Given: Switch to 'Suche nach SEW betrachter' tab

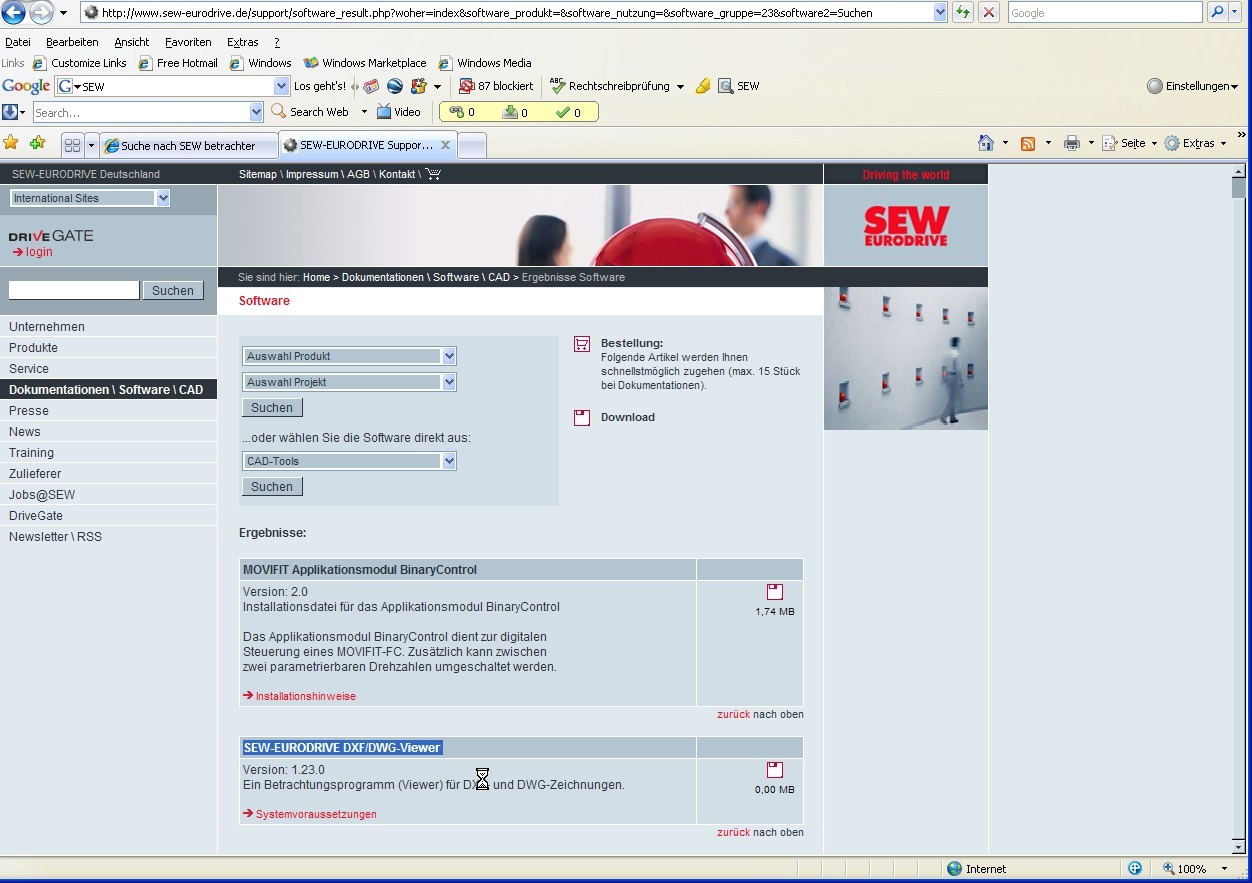Looking at the screenshot, I should tap(188, 145).
